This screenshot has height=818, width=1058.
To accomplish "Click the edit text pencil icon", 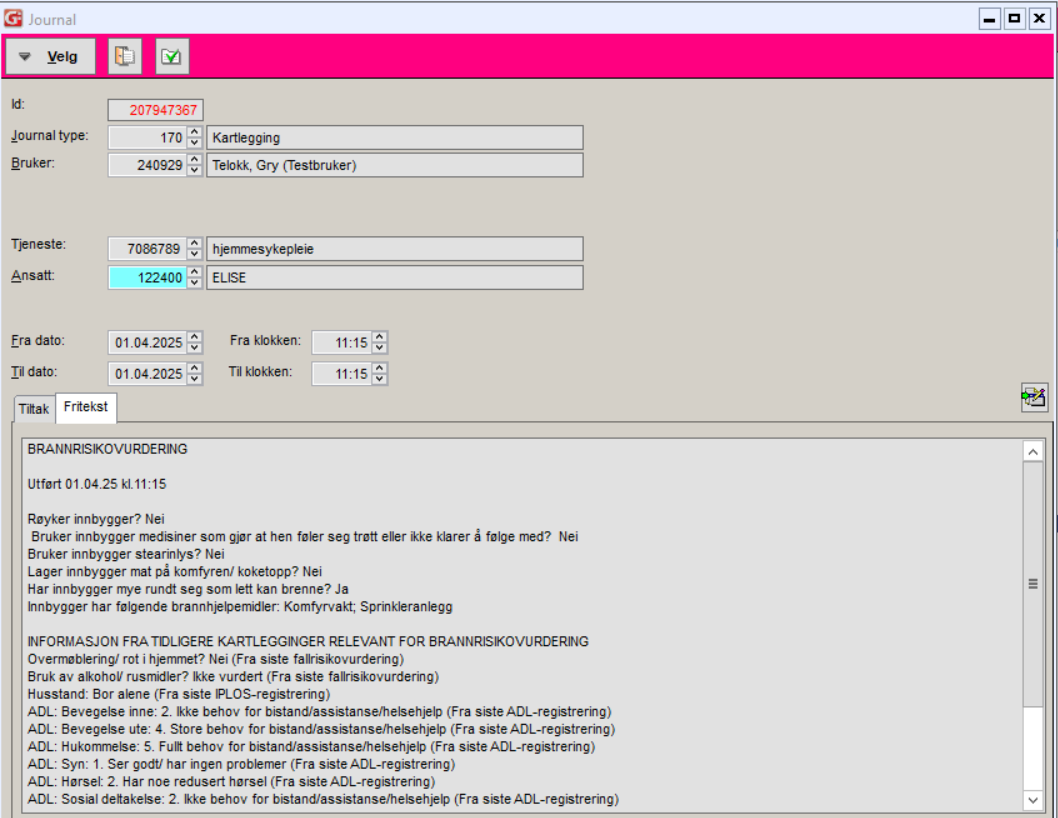I will [1033, 397].
